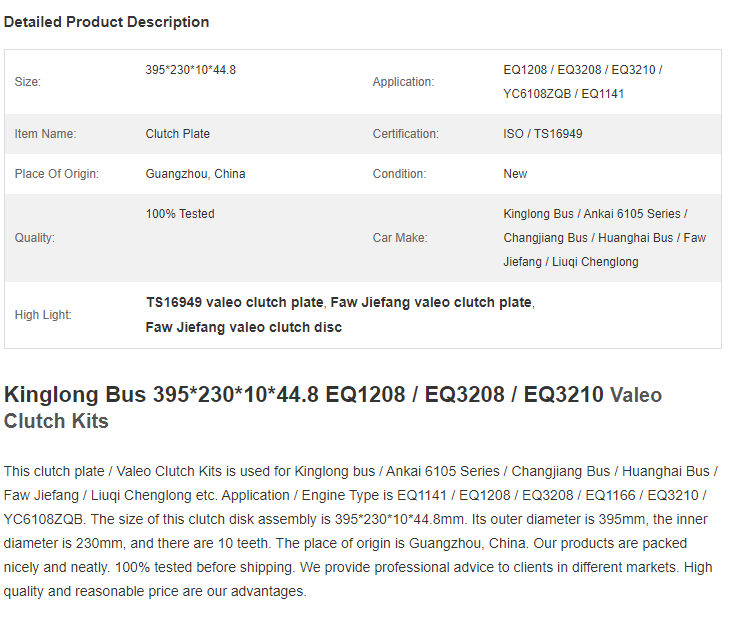This screenshot has width=732, height=635.
Task: Click the EQ1208 / EQ3208 application value
Action: pos(583,82)
